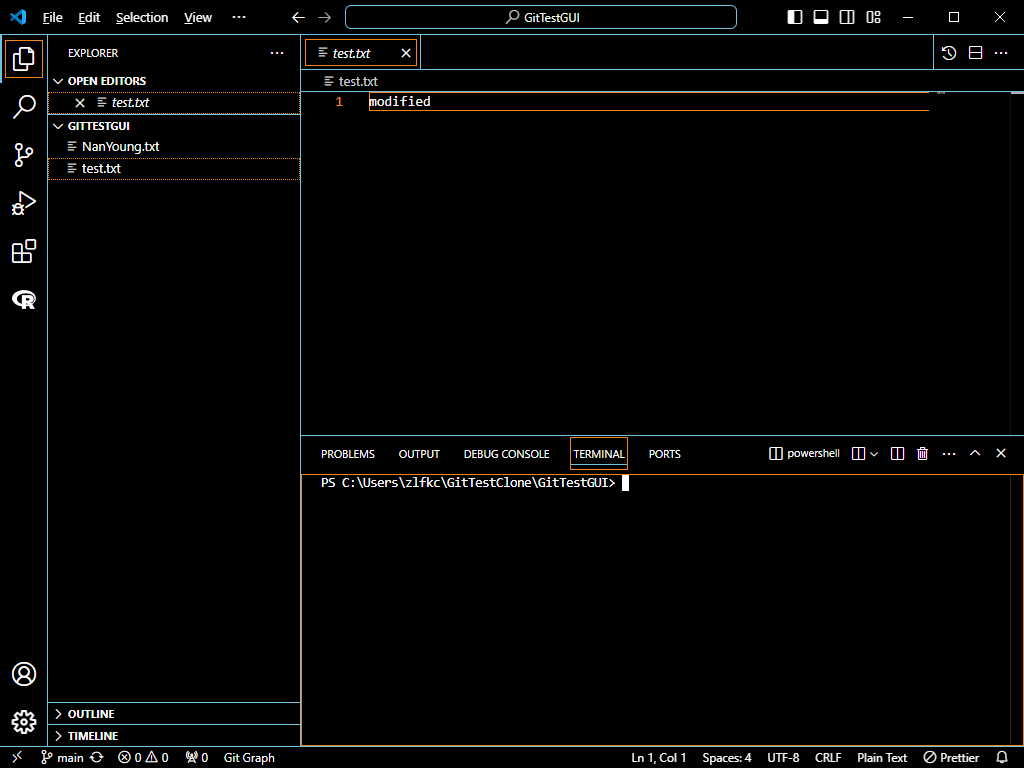Toggle primary side bar layout icon
The image size is (1024, 768).
795,17
